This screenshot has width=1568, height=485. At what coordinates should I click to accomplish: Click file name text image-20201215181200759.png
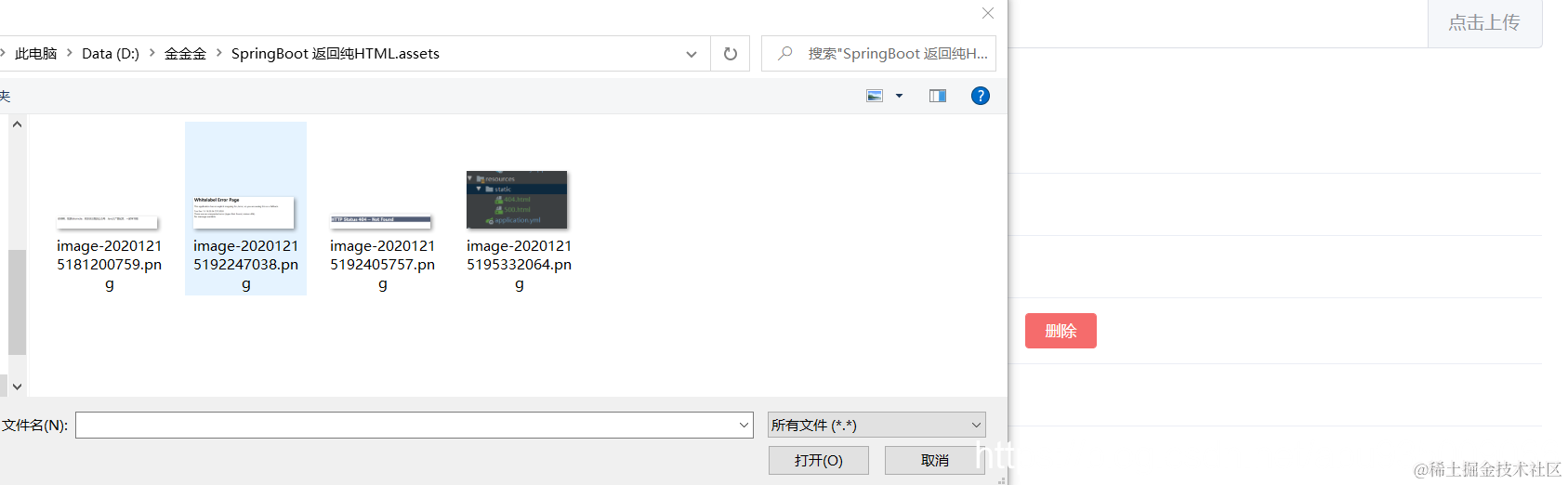110,265
